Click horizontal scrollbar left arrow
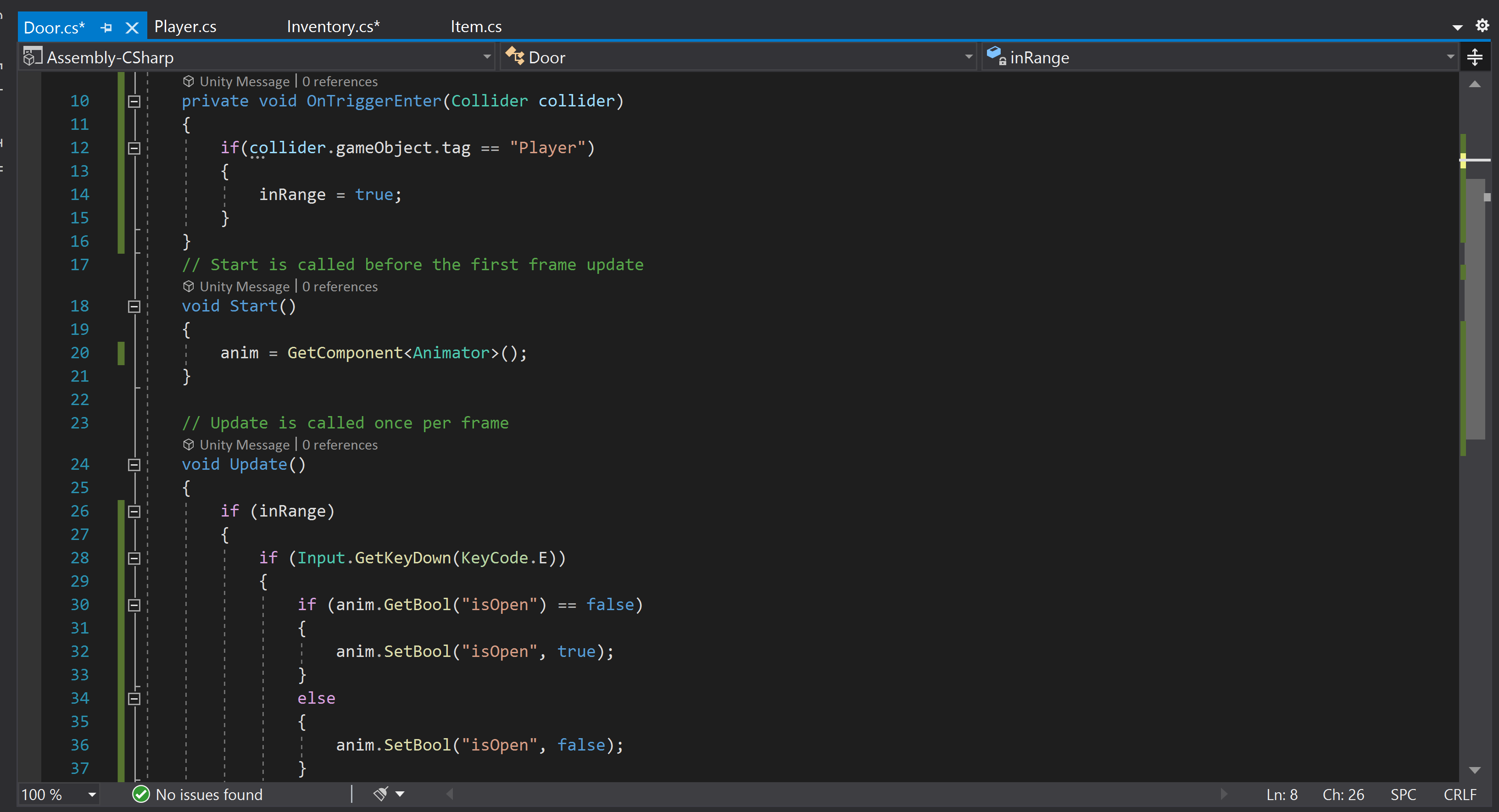 click(450, 794)
